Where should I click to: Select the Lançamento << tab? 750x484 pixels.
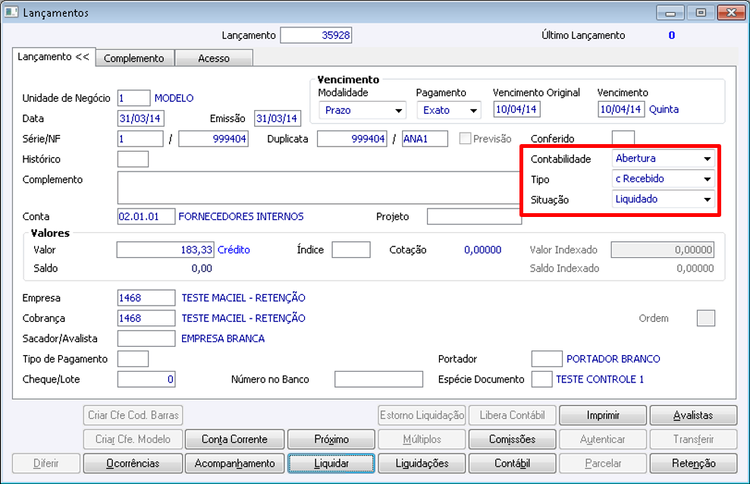point(54,56)
